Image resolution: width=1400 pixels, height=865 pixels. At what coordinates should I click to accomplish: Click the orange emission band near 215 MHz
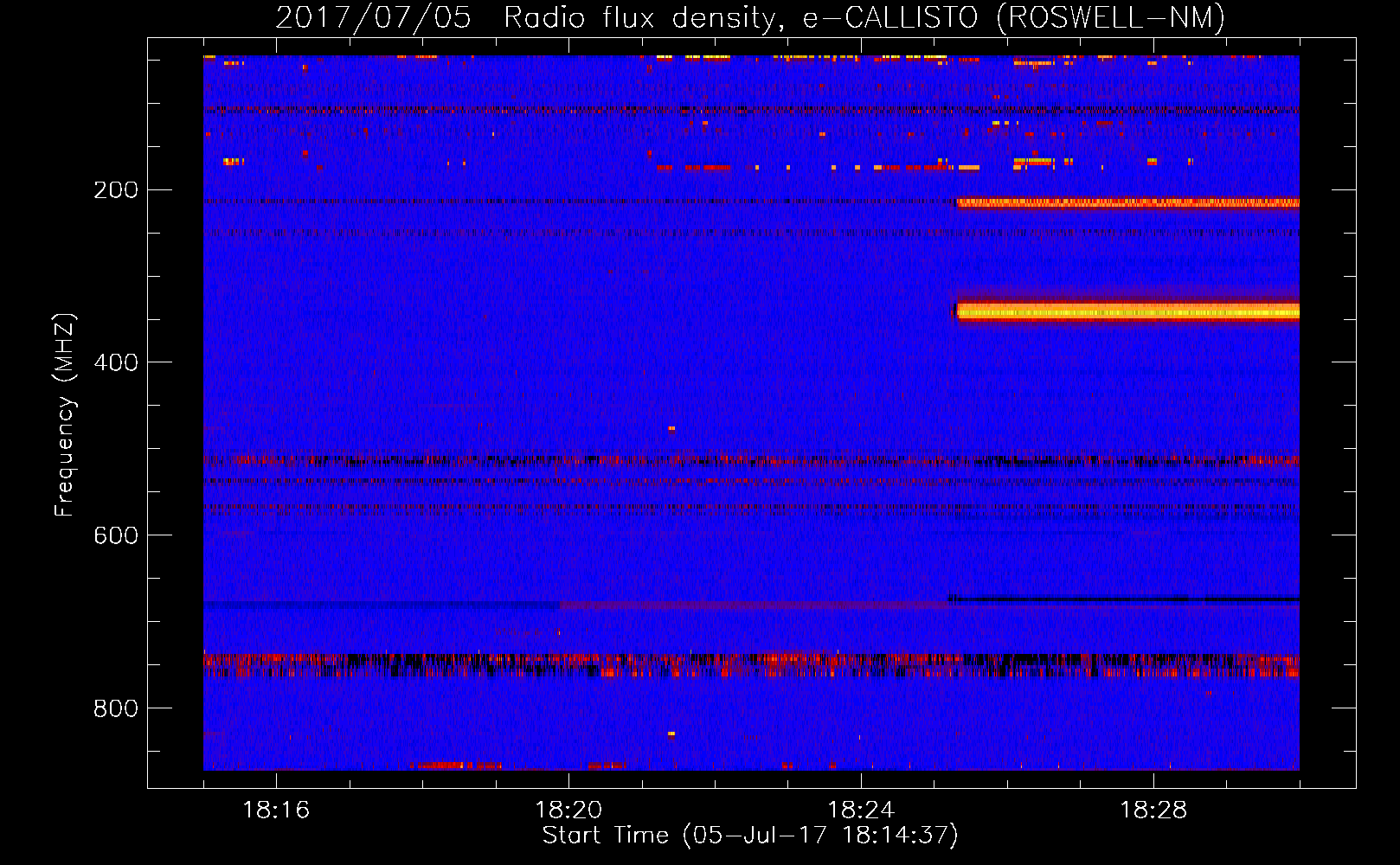click(x=1127, y=203)
